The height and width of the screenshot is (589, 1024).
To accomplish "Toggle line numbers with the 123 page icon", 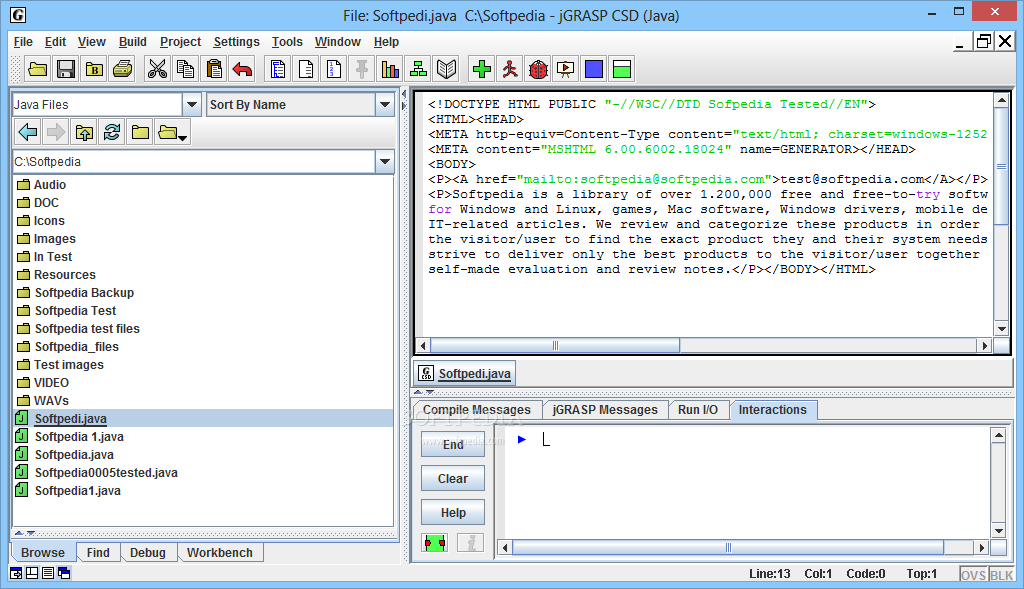I will click(334, 69).
